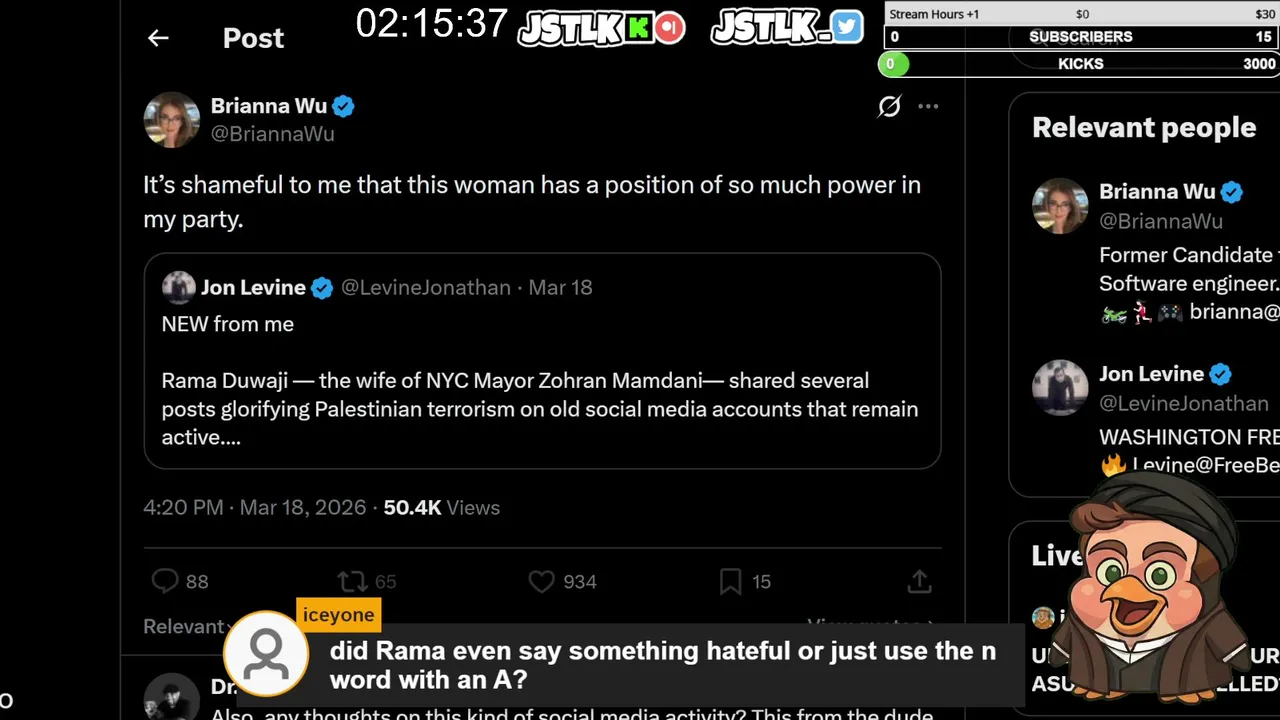This screenshot has height=720, width=1280.
Task: Open the post's three-dot more menu
Action: [928, 106]
